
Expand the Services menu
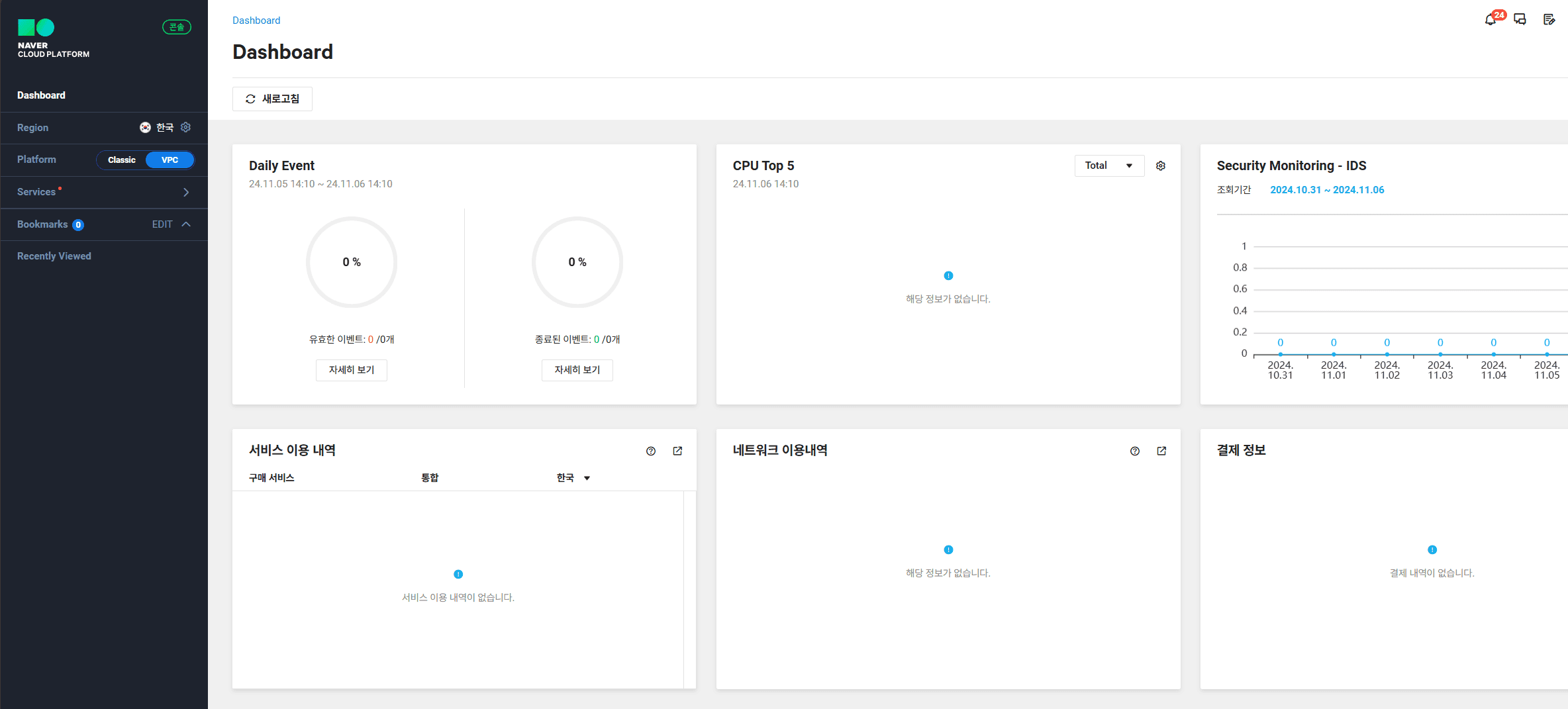point(186,192)
